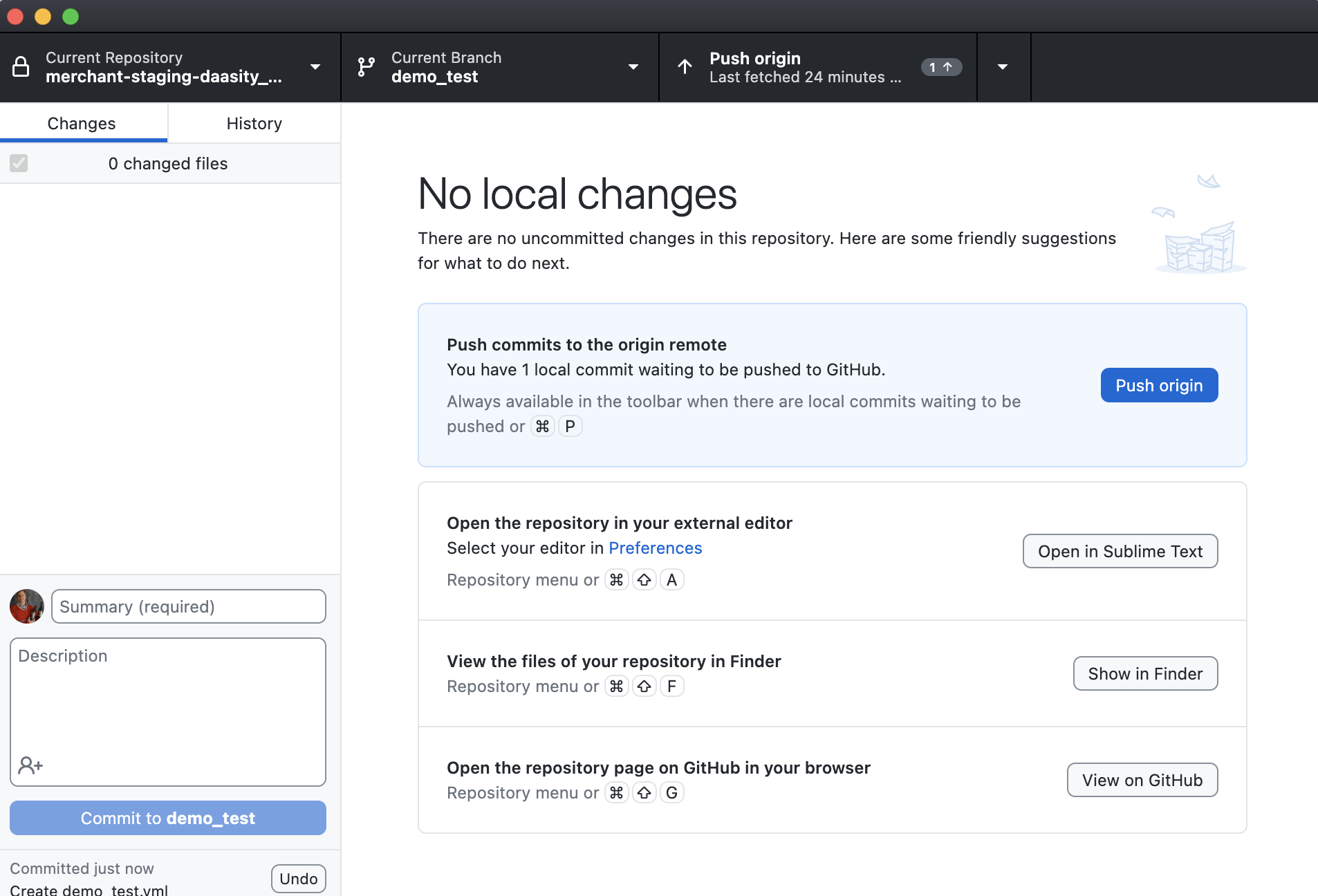The height and width of the screenshot is (896, 1318).
Task: Click the push arrow icon in toolbar
Action: pyautogui.click(x=685, y=67)
